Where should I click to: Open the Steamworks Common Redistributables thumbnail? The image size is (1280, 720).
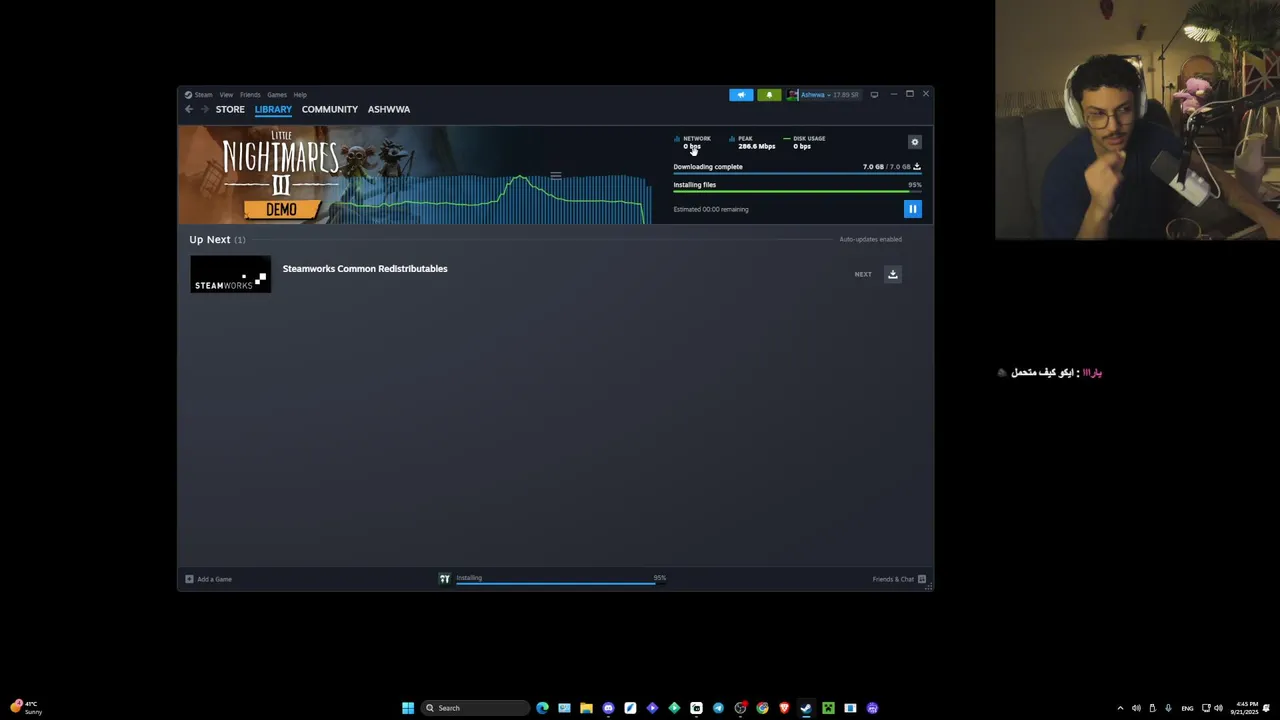tap(230, 274)
